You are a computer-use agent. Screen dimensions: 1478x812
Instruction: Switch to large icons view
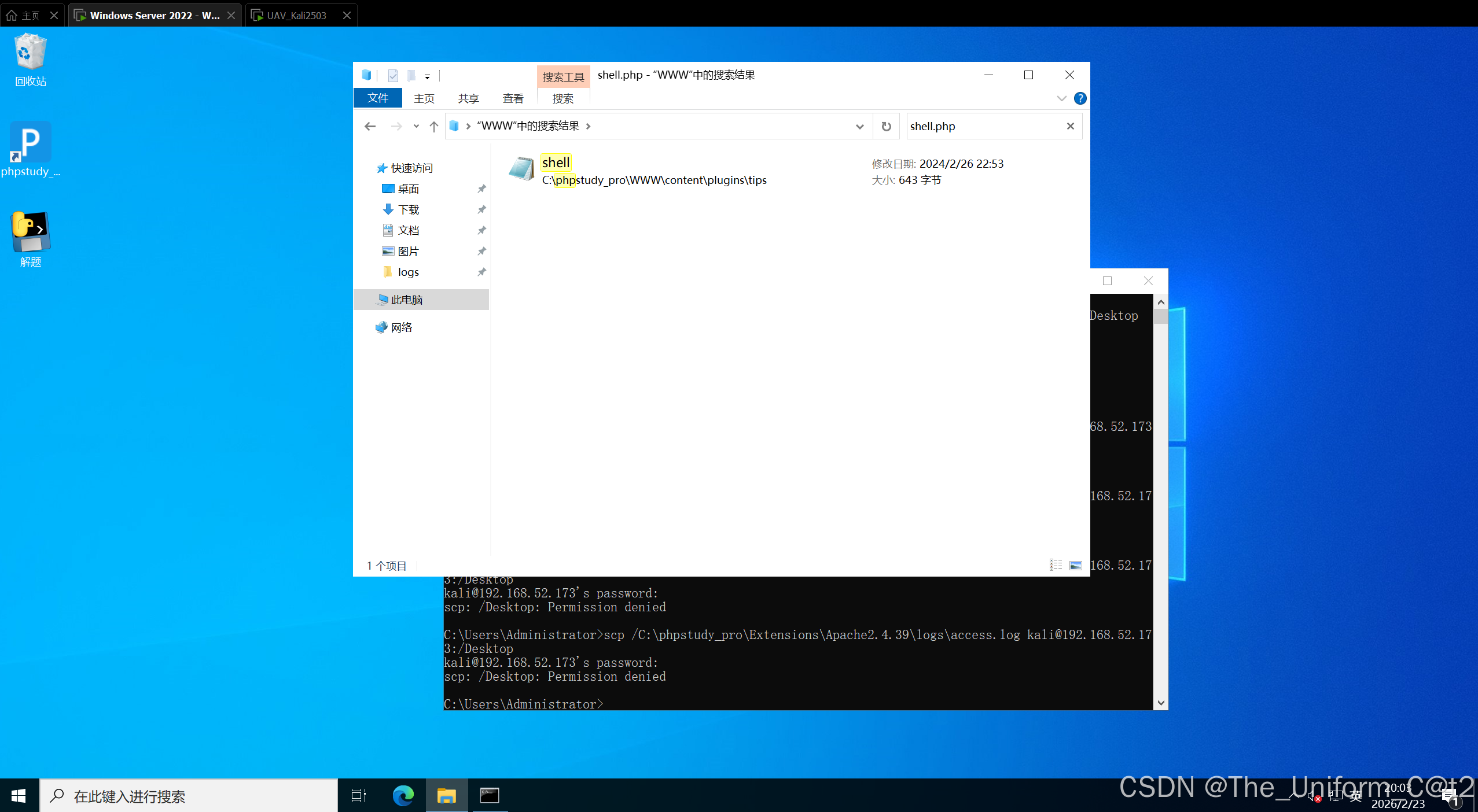coord(1075,565)
